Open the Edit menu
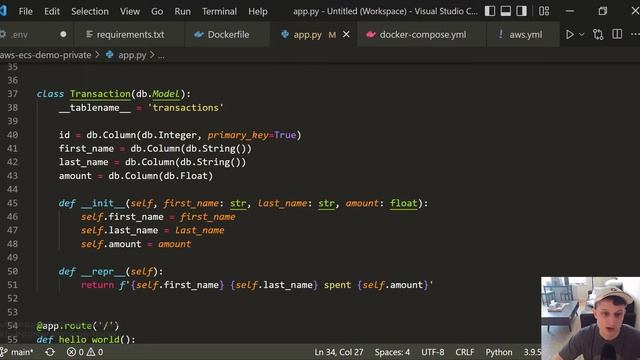Viewport: 640px width, 360px height. [52, 11]
